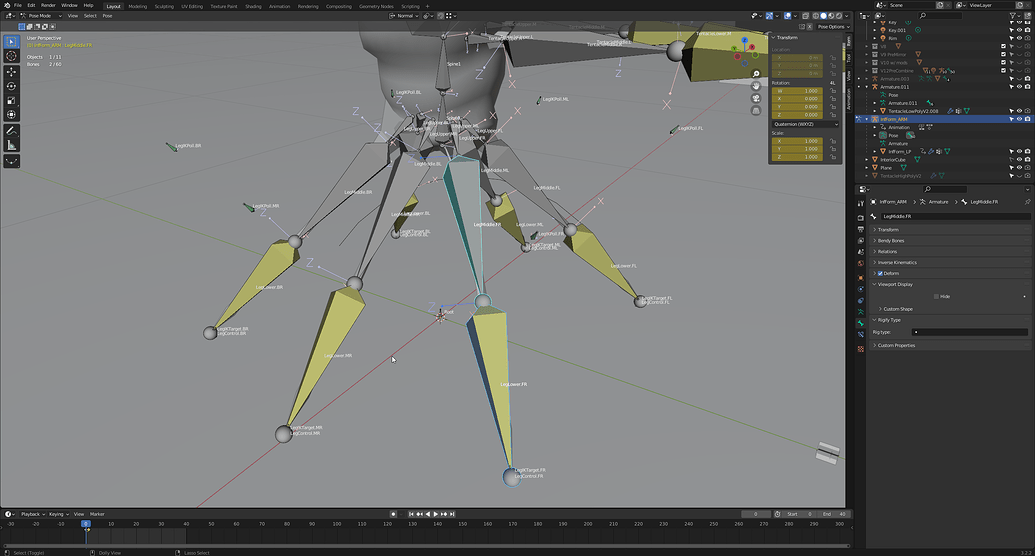
Task: Toggle the Deform checkbox
Action: point(880,273)
